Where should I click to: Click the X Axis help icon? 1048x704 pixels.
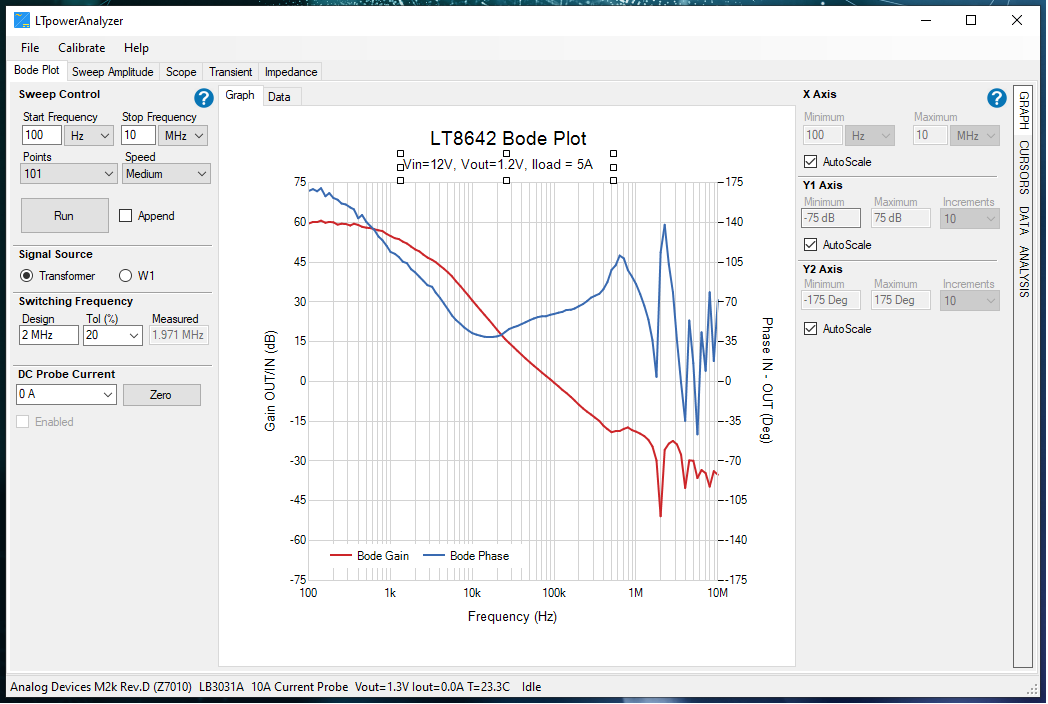[996, 98]
